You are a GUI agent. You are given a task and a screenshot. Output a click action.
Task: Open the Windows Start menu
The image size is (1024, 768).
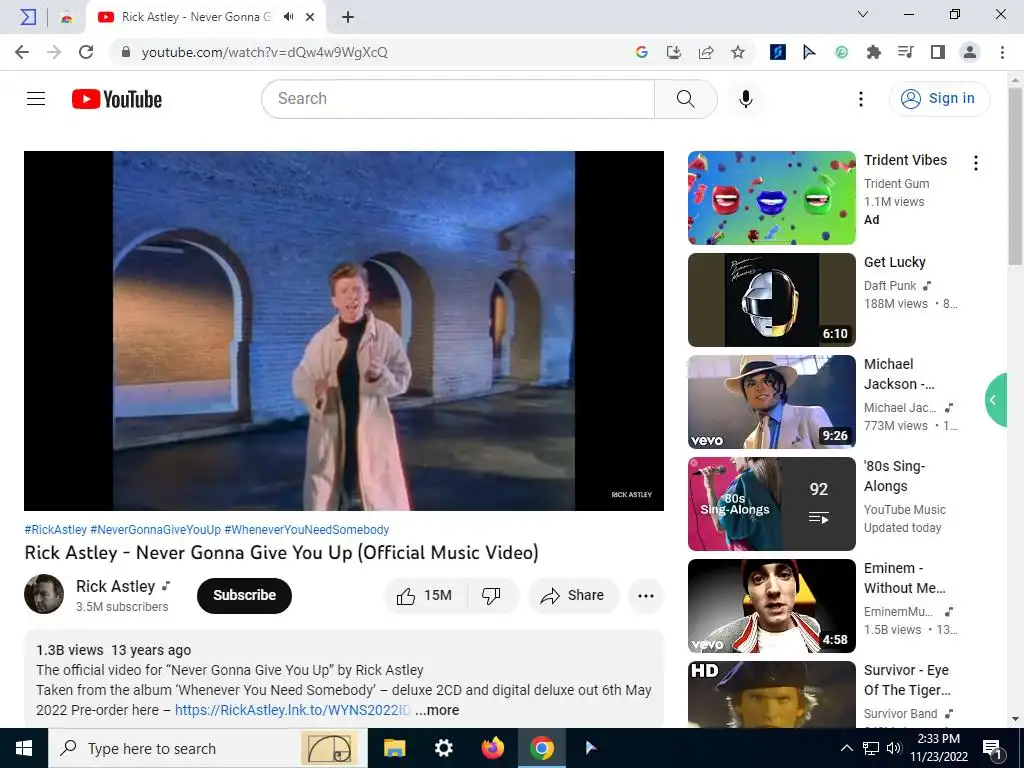coord(24,748)
